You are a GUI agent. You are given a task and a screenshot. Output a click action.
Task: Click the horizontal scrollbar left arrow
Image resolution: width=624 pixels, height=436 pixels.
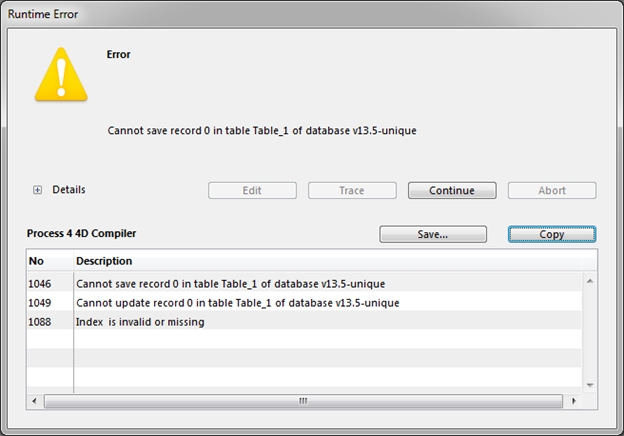pos(36,401)
